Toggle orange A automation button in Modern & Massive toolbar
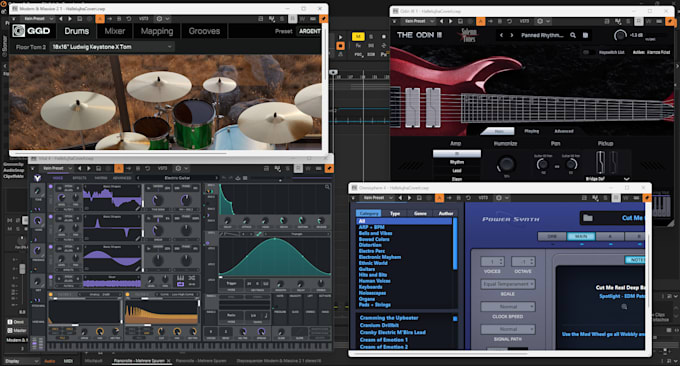Image resolution: width=680 pixels, height=366 pixels. tap(100, 19)
